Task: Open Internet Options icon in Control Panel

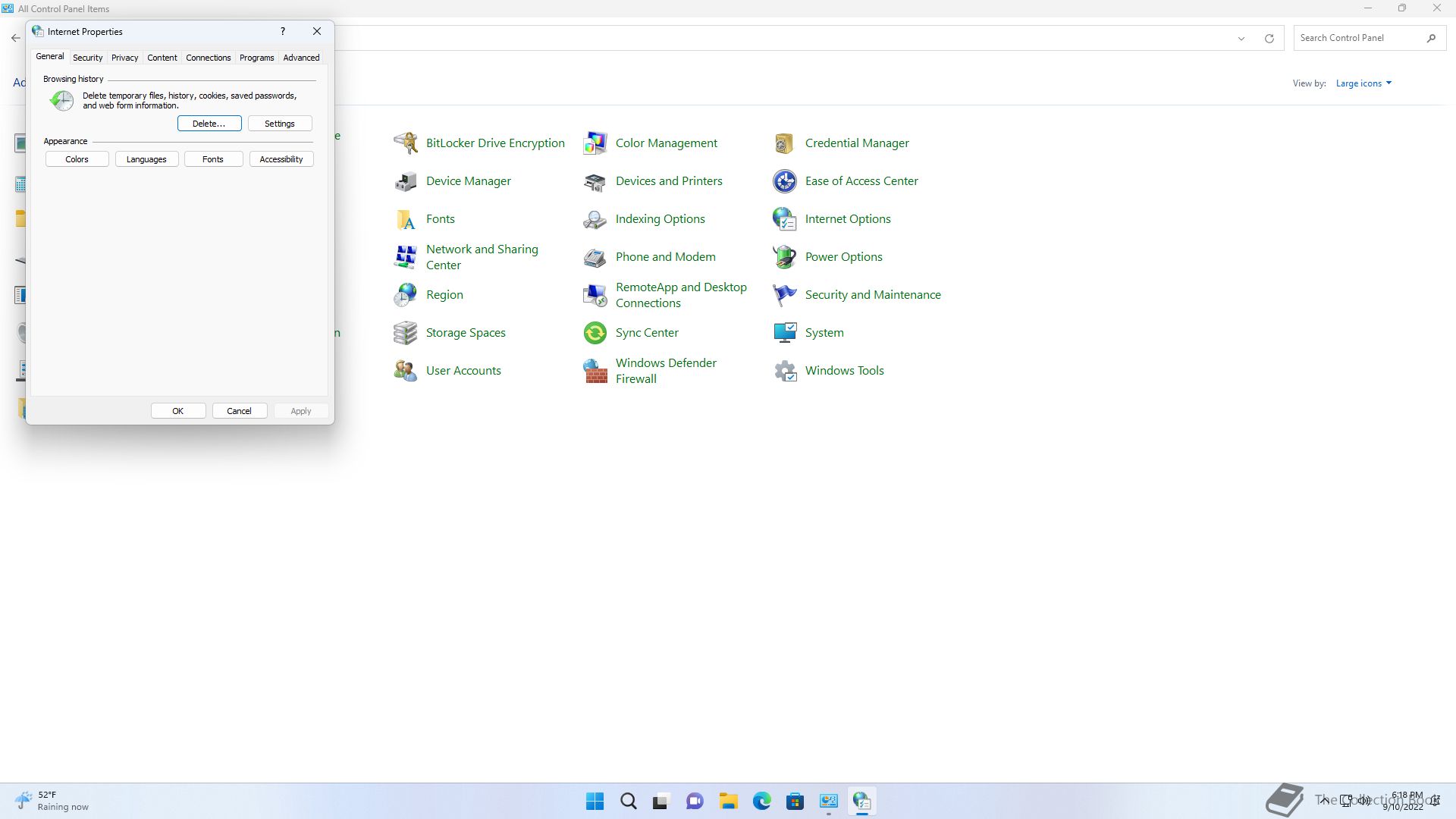Action: (x=785, y=218)
